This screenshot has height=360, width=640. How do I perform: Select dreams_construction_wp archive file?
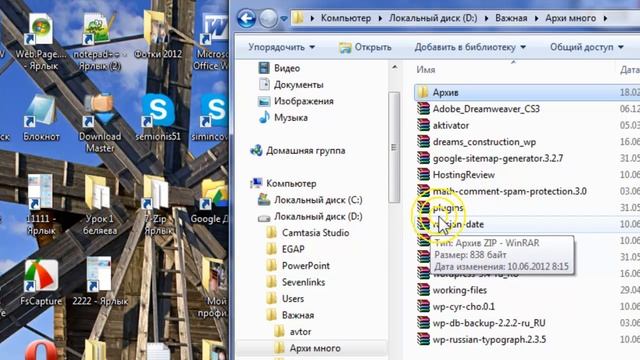pos(477,142)
